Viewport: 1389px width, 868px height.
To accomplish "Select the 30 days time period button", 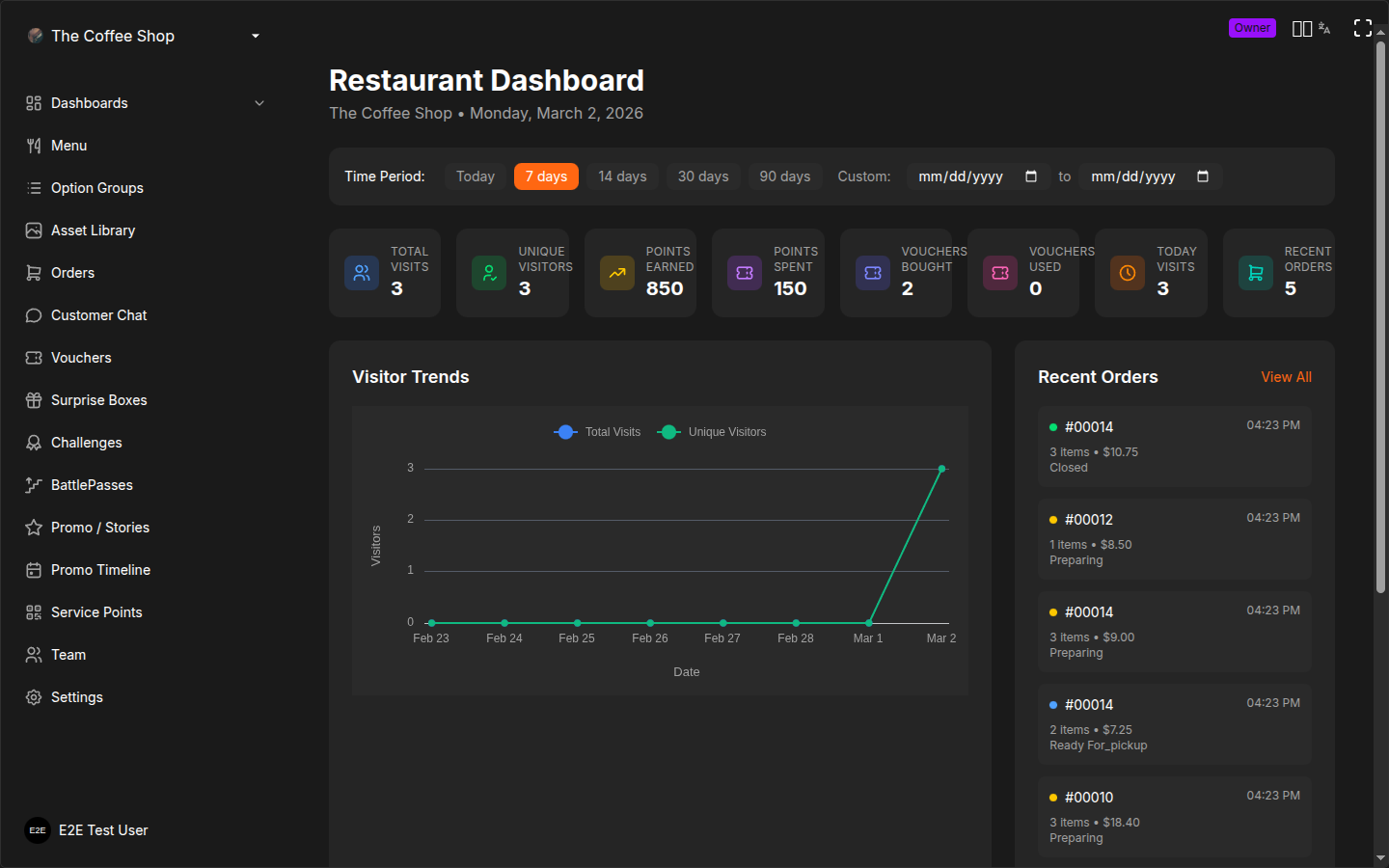I will [702, 176].
